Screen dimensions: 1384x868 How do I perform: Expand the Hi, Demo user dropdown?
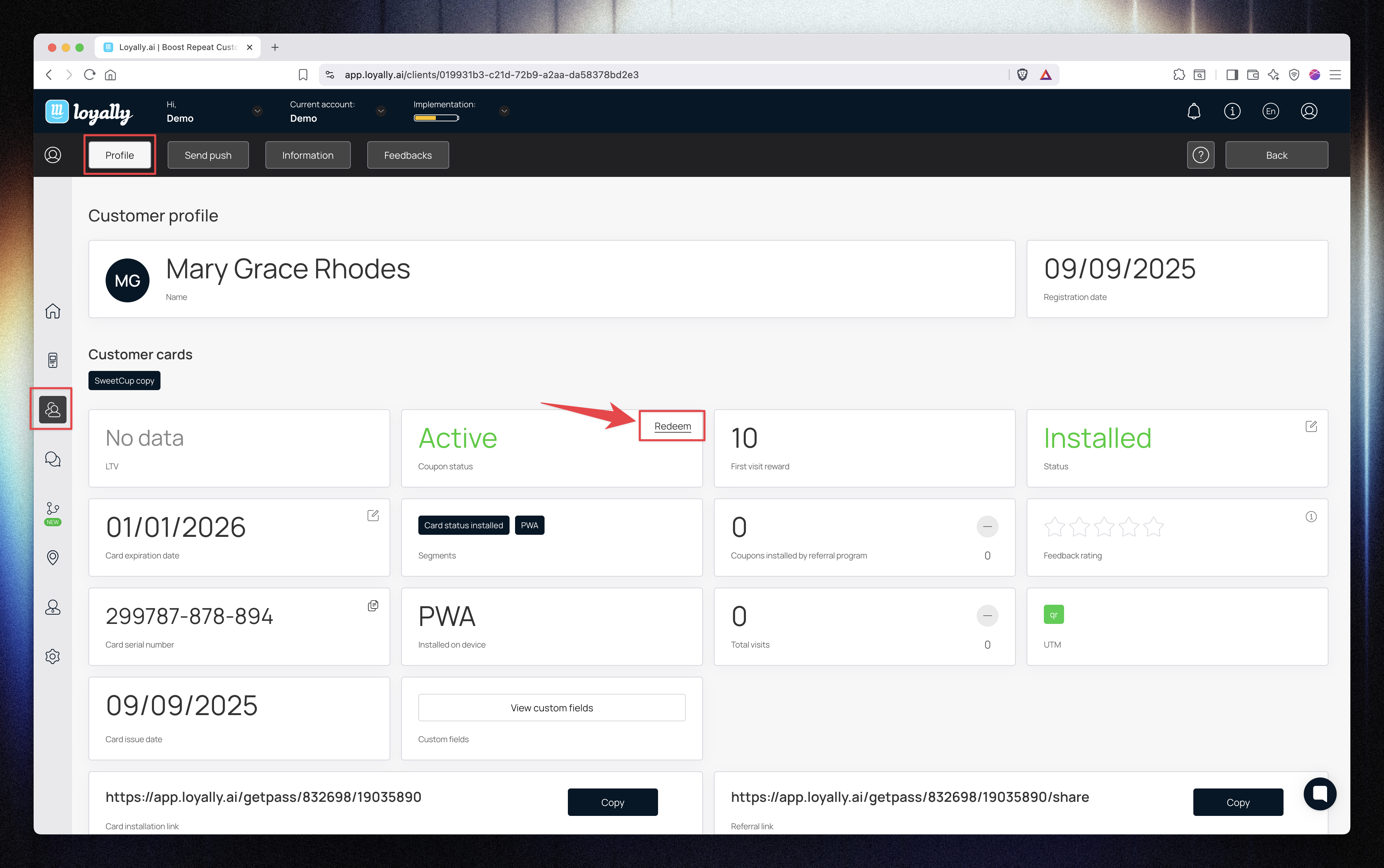[257, 111]
